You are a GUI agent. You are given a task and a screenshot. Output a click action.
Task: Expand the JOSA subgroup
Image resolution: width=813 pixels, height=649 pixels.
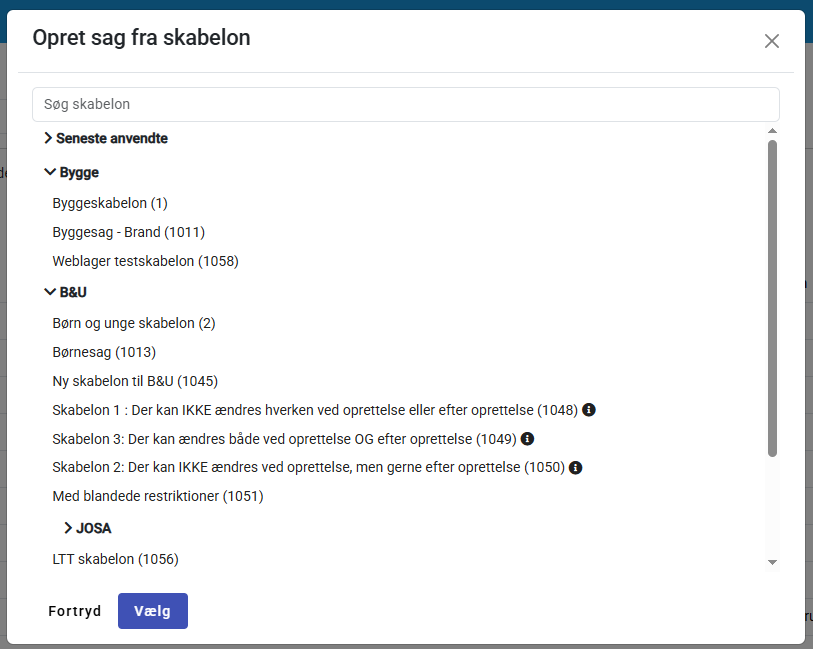click(68, 528)
